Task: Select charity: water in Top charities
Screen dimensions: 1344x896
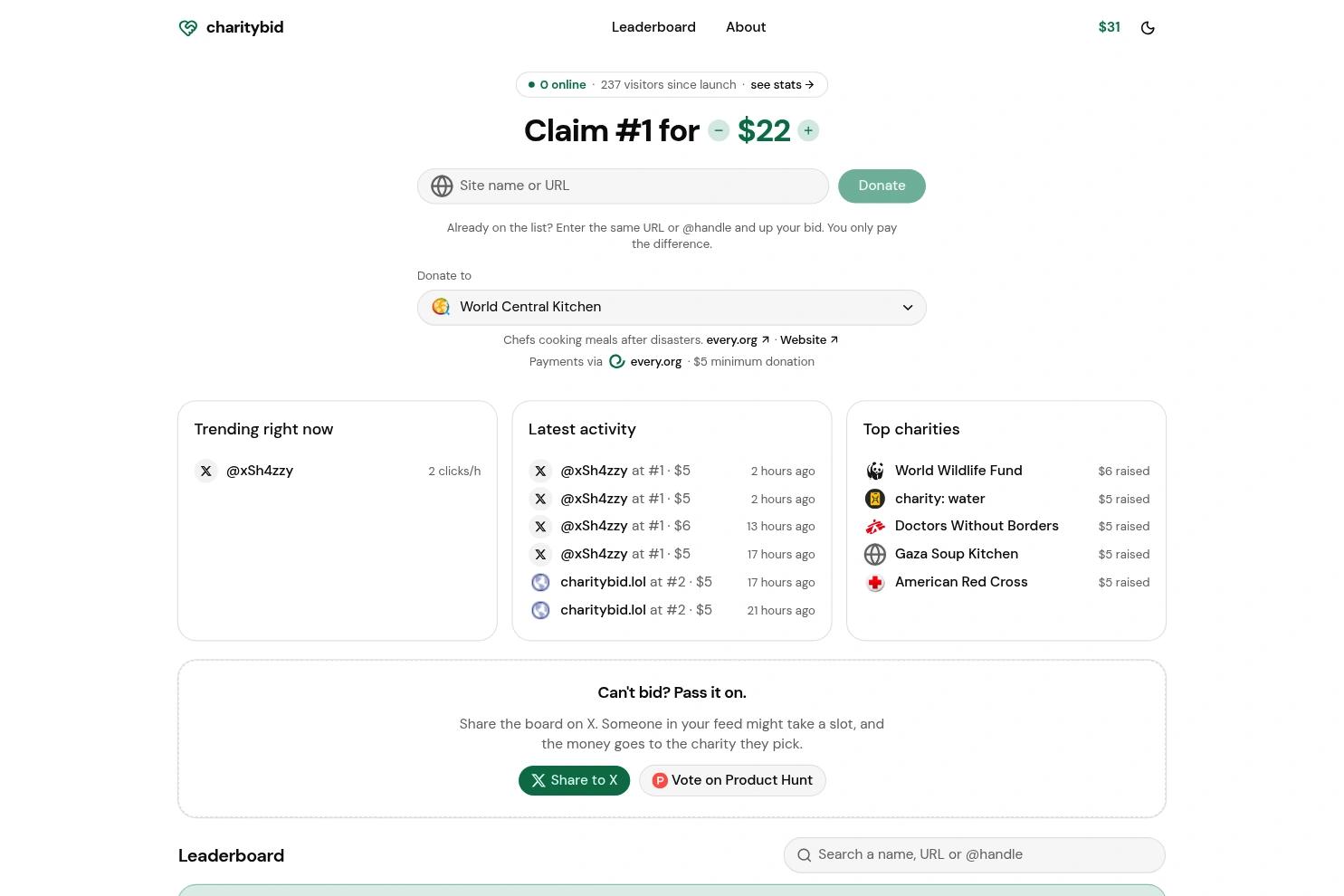Action: pos(939,499)
